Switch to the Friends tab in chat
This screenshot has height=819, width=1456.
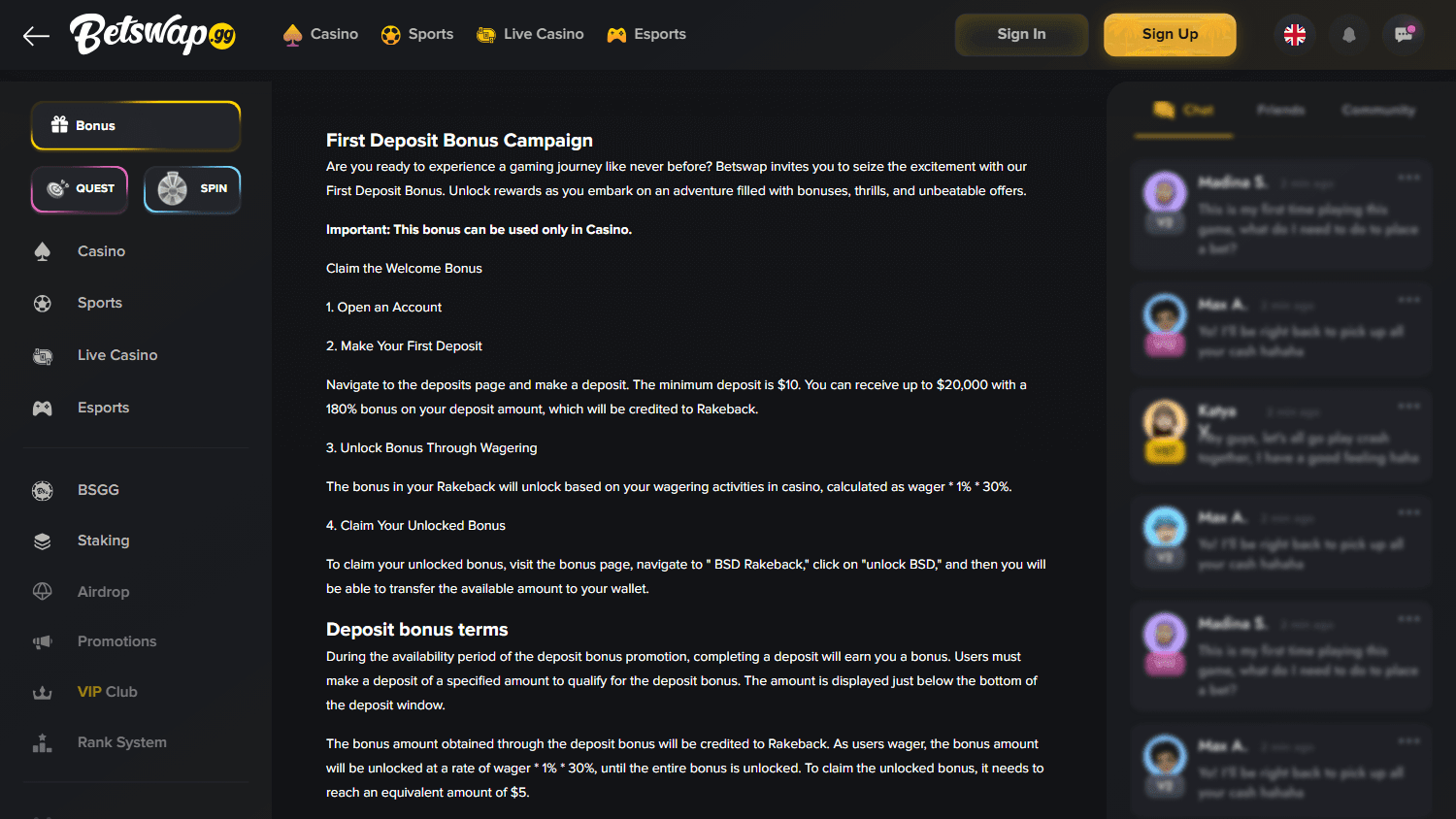click(1280, 110)
